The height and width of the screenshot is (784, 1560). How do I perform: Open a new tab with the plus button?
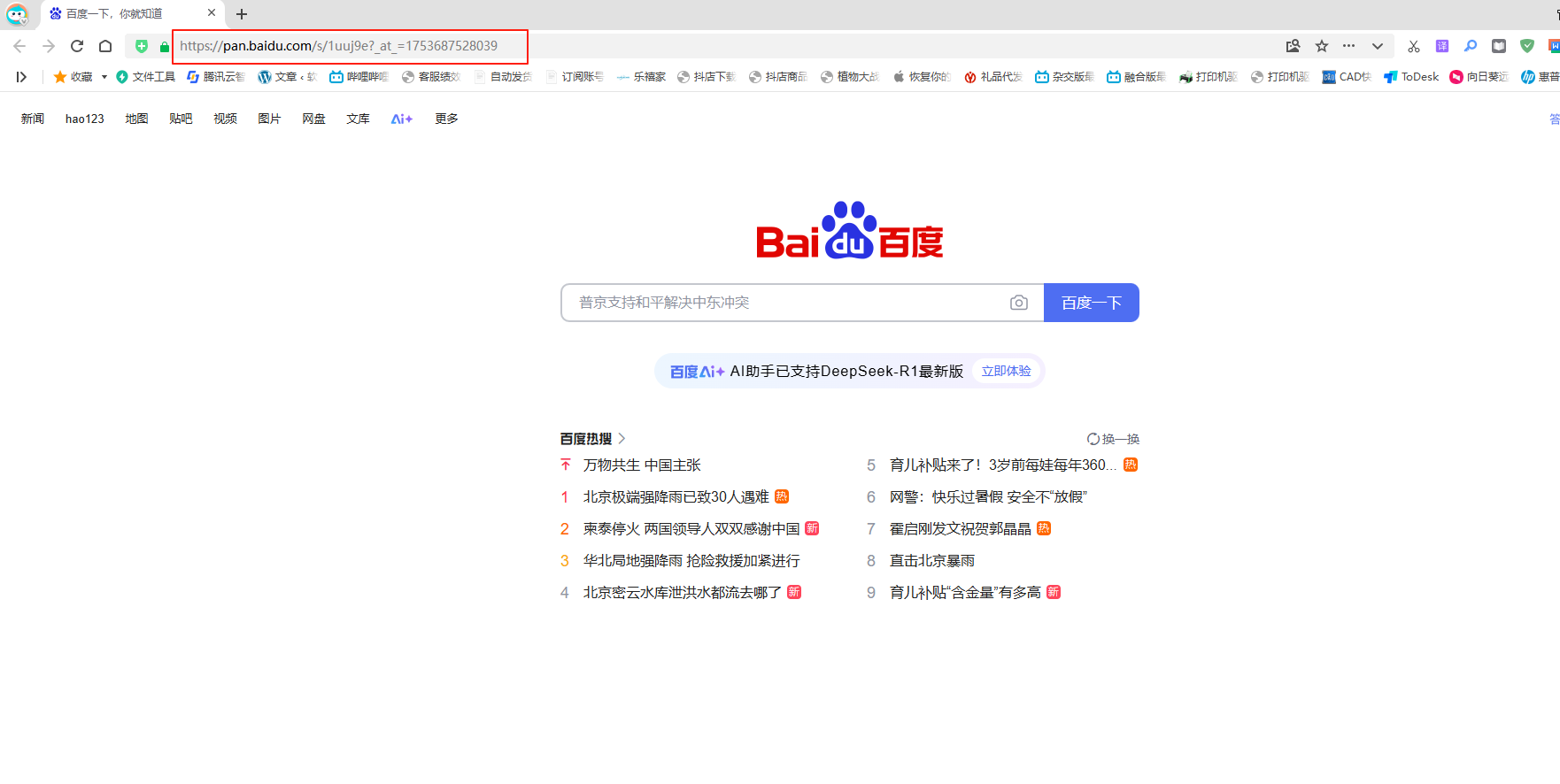(x=242, y=14)
